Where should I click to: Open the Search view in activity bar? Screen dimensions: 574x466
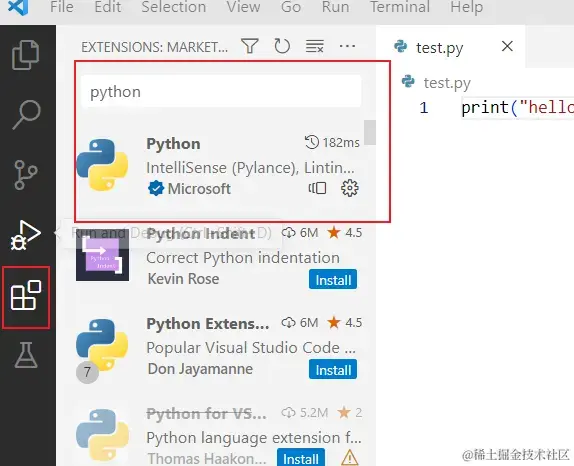(26, 115)
